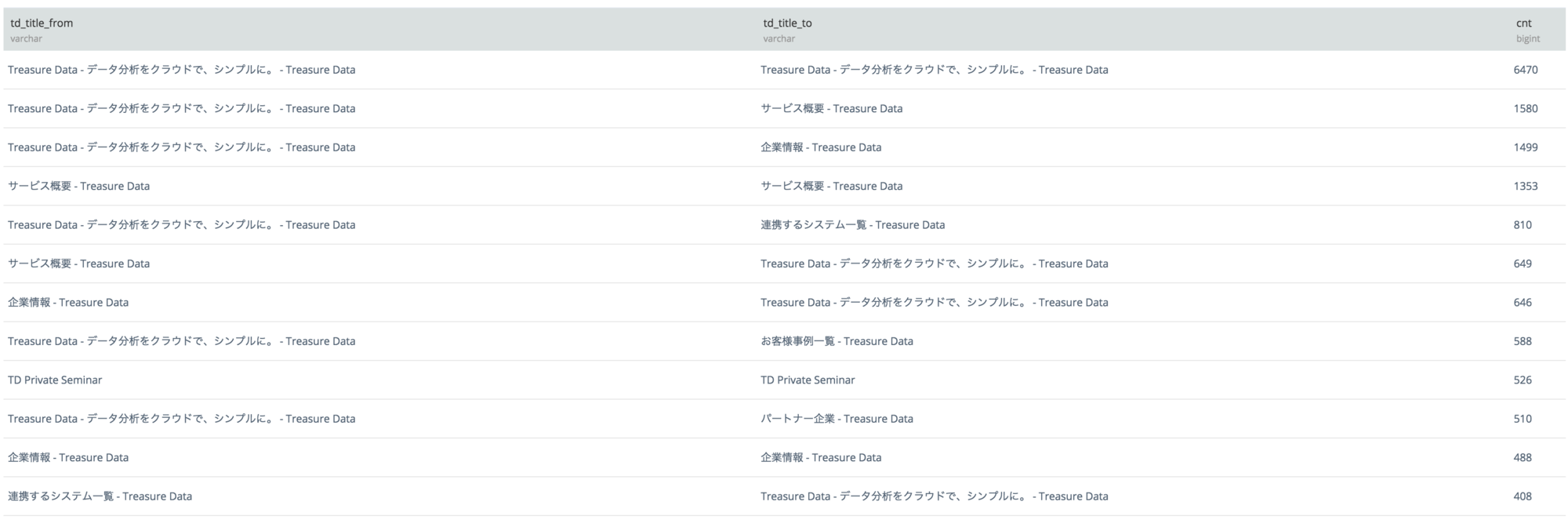Select the cnt value 526

(1522, 380)
